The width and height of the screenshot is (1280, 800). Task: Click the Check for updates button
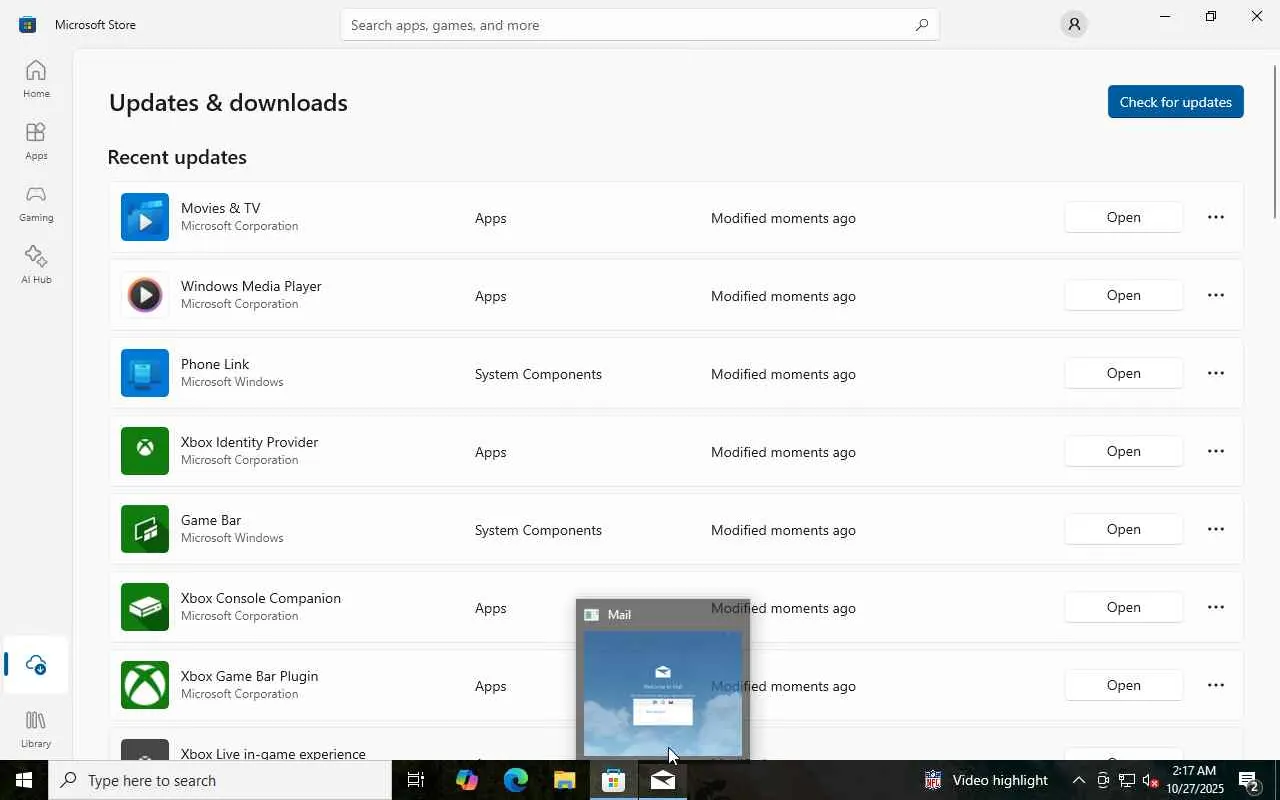1176,102
